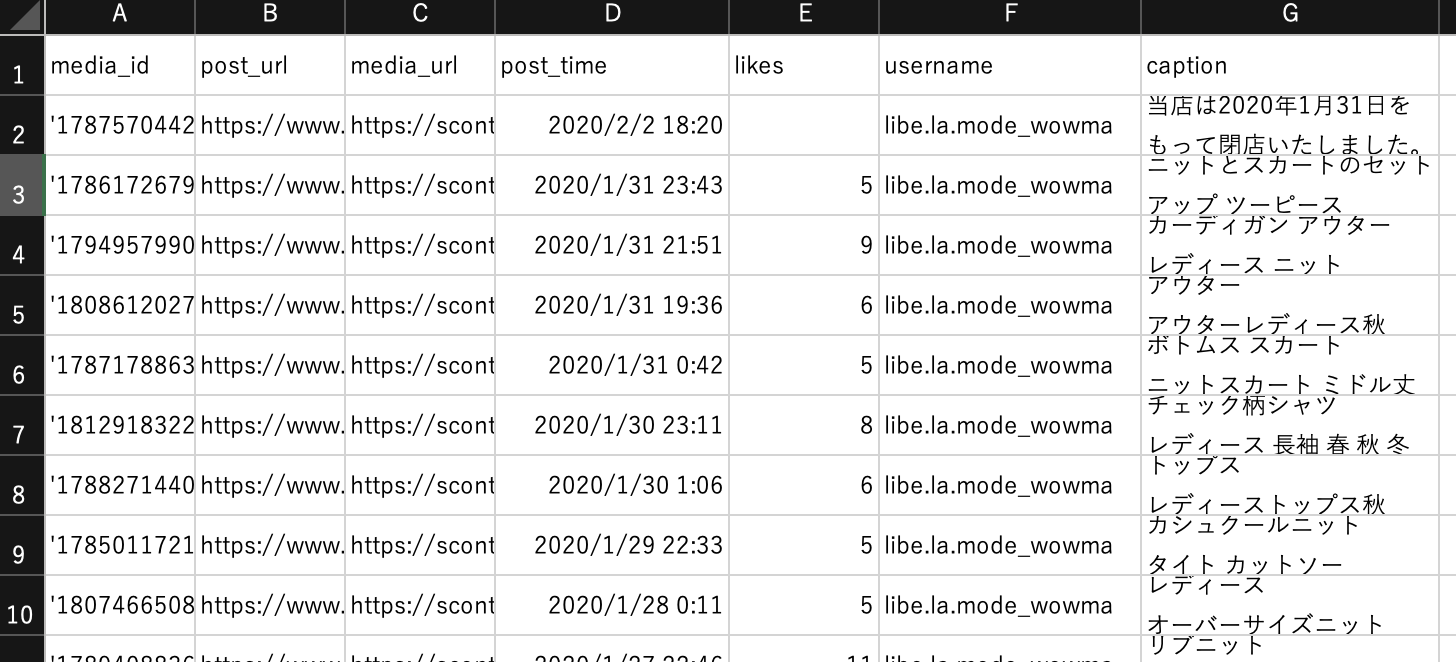This screenshot has width=1456, height=662.
Task: Select the cell with date 2020/1/31 23:43
Action: click(x=612, y=185)
